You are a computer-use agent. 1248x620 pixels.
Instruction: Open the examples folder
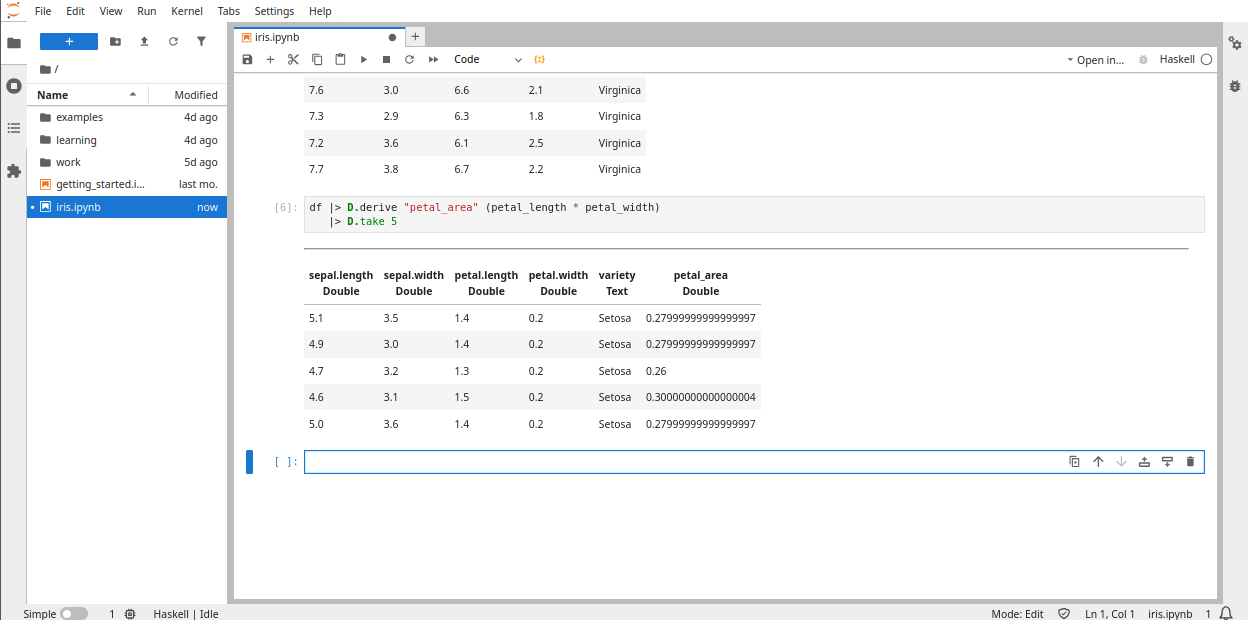(127, 117)
